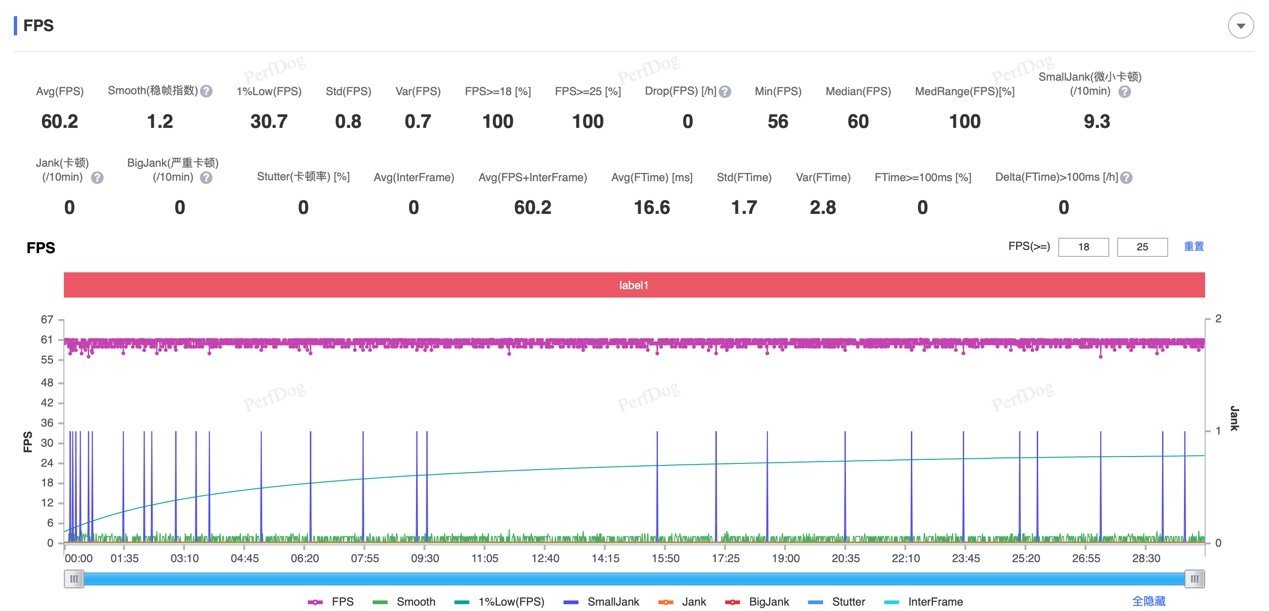The image size is (1269, 611).
Task: Toggle 1%Low(FPS) series in the legend
Action: tap(499, 602)
